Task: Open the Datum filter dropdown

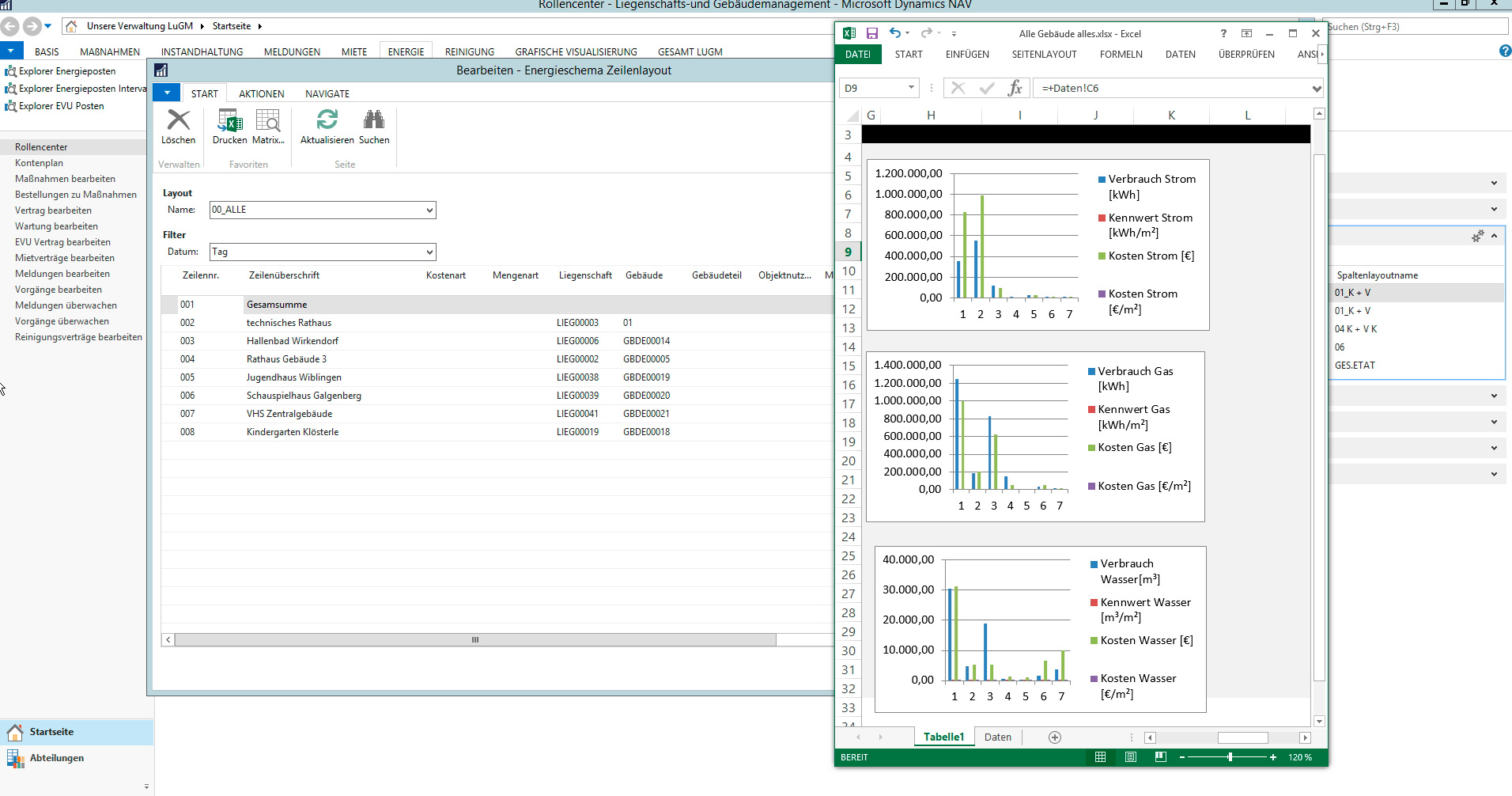Action: 429,252
